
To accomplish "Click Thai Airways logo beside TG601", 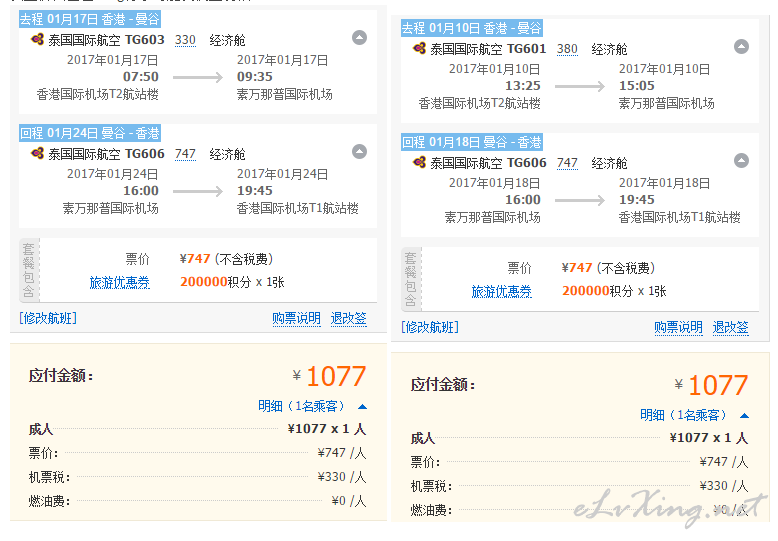I will coord(419,48).
